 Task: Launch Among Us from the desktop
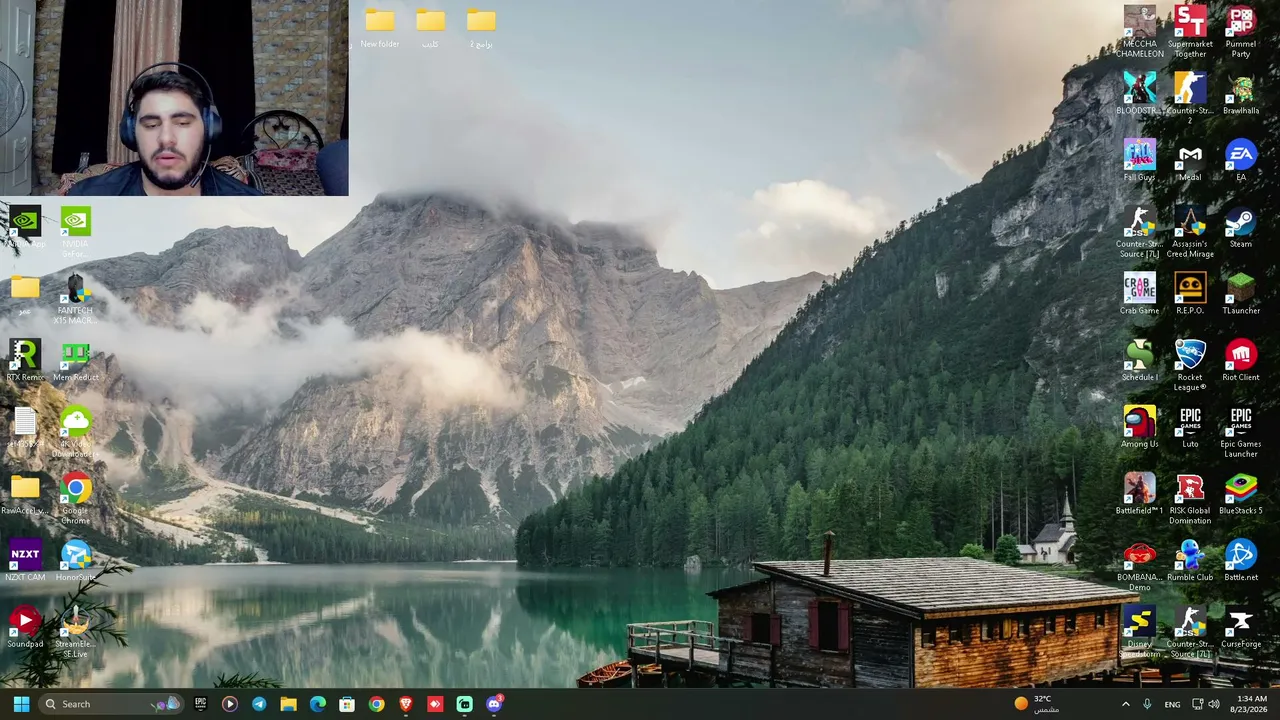(1139, 428)
